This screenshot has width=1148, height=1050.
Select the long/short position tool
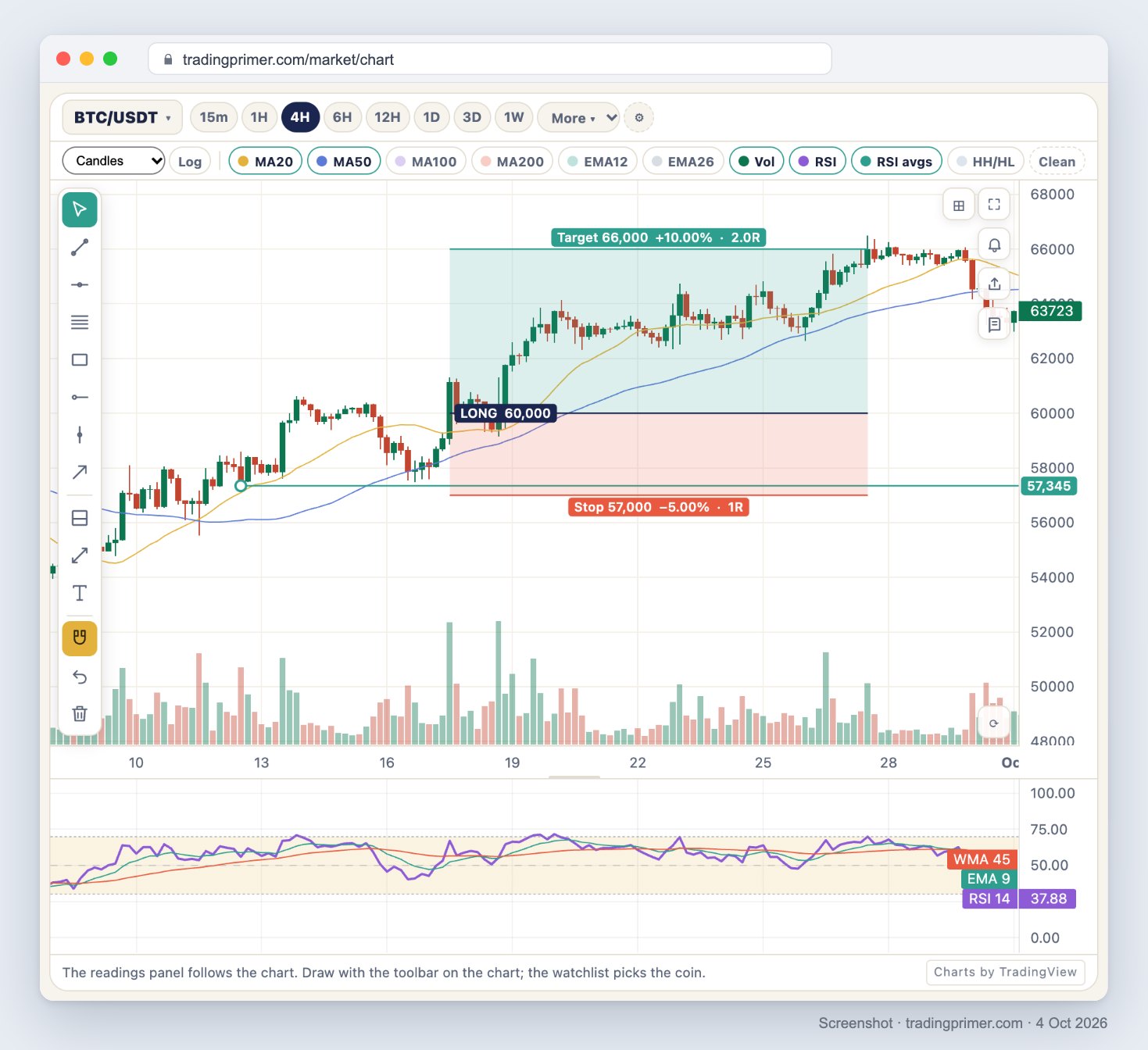(x=80, y=518)
